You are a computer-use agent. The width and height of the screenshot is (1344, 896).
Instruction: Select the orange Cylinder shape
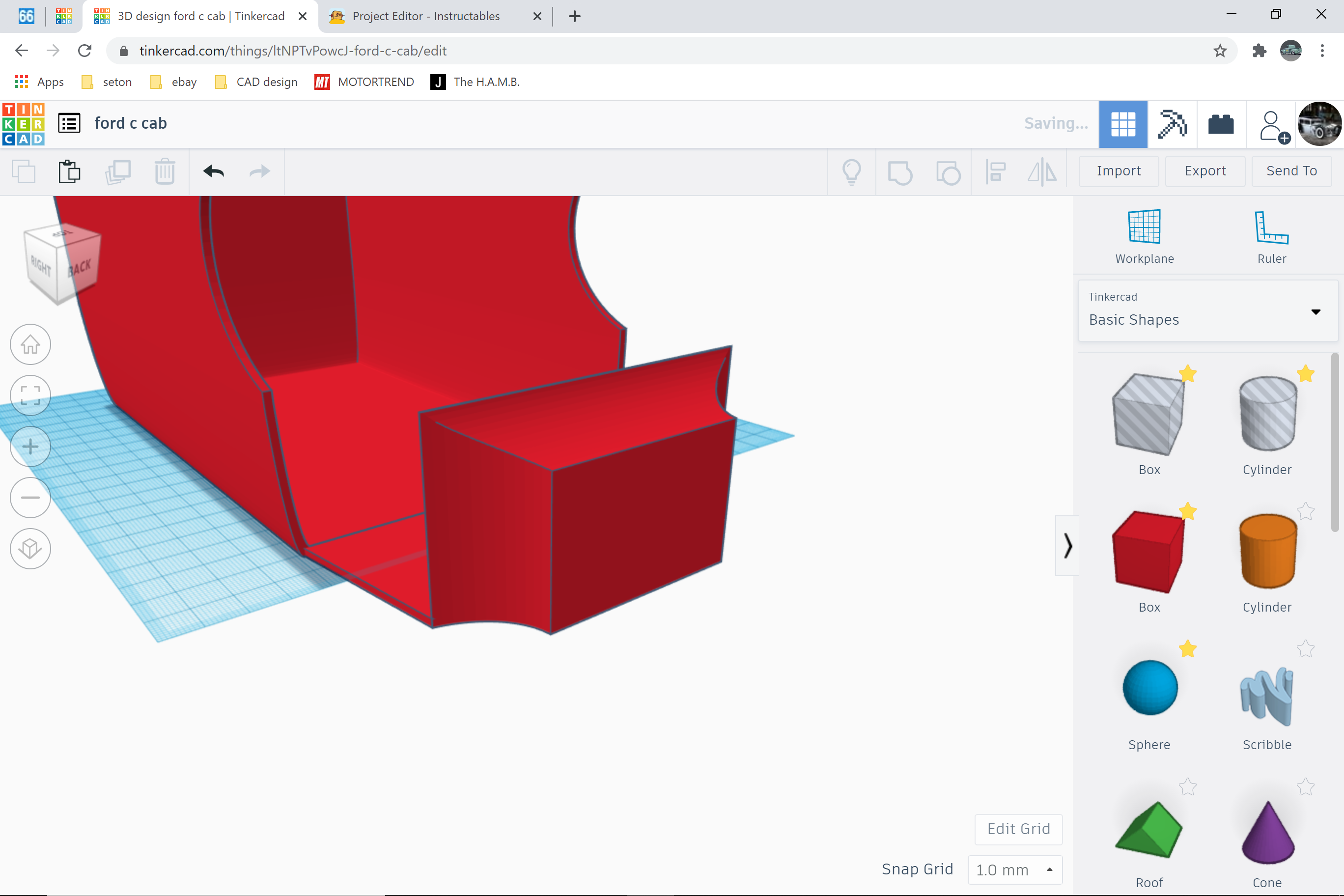tap(1267, 552)
